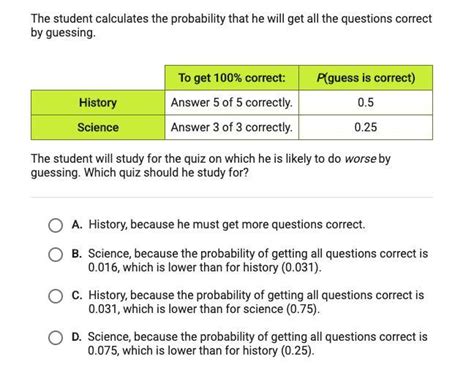Click the green 'History' row header
The image size is (474, 367).
(x=98, y=103)
